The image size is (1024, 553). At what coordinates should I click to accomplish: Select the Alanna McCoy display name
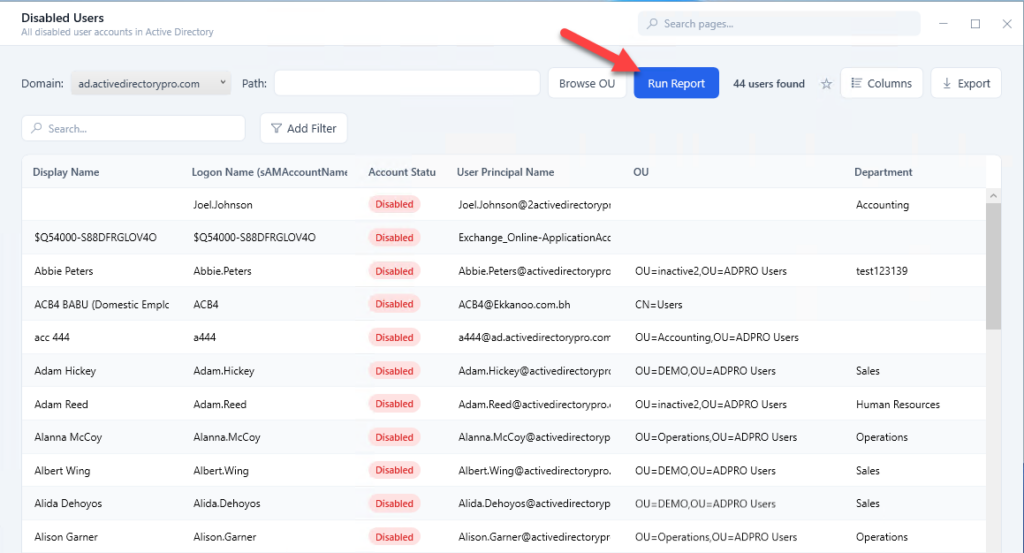(68, 437)
